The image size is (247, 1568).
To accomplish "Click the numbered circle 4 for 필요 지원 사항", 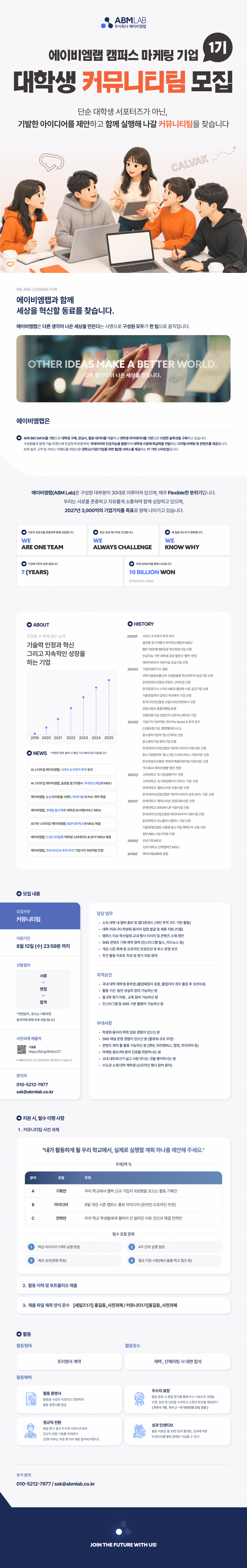I will (131, 1261).
